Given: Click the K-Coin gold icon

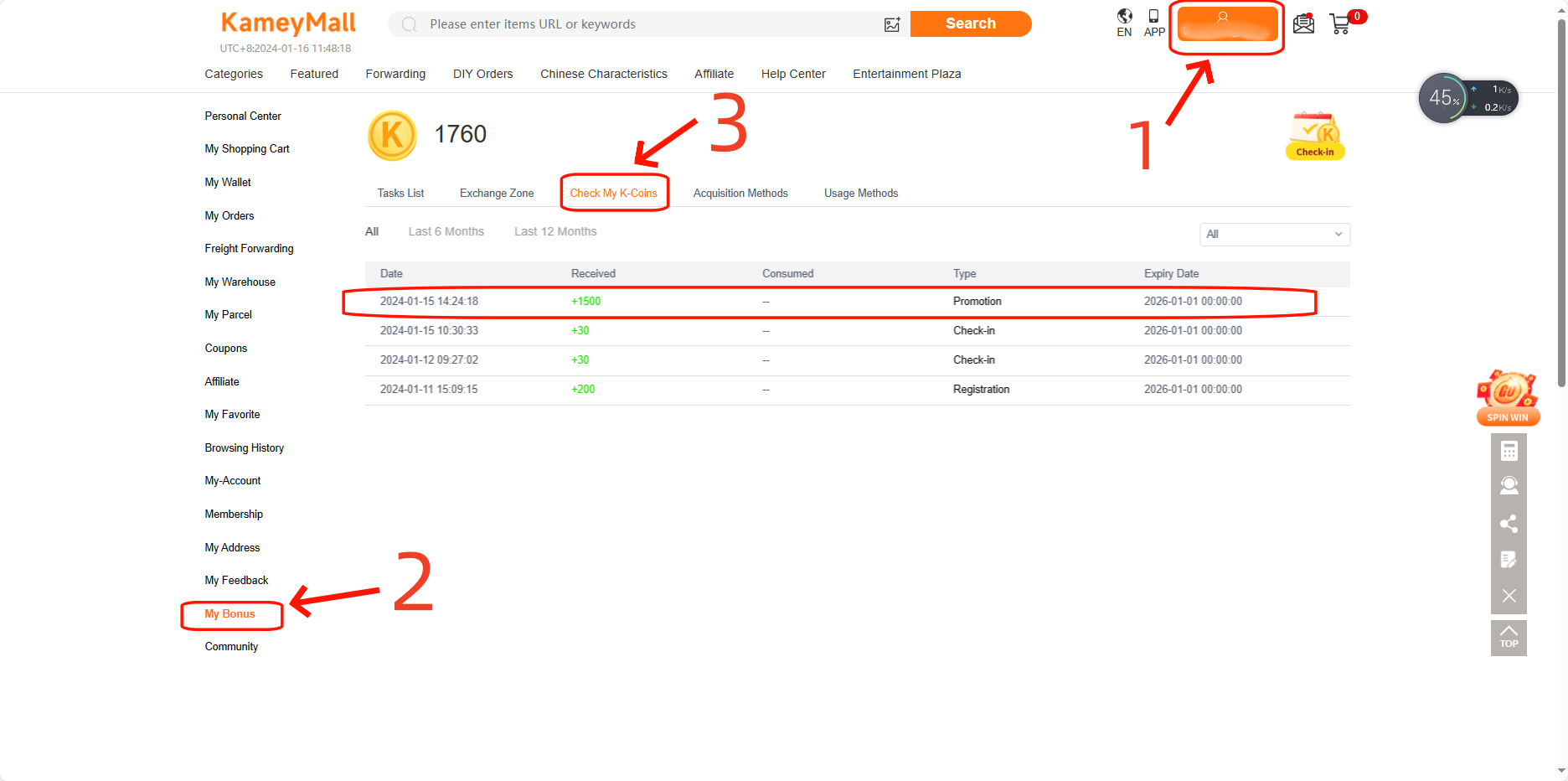Looking at the screenshot, I should coord(392,136).
